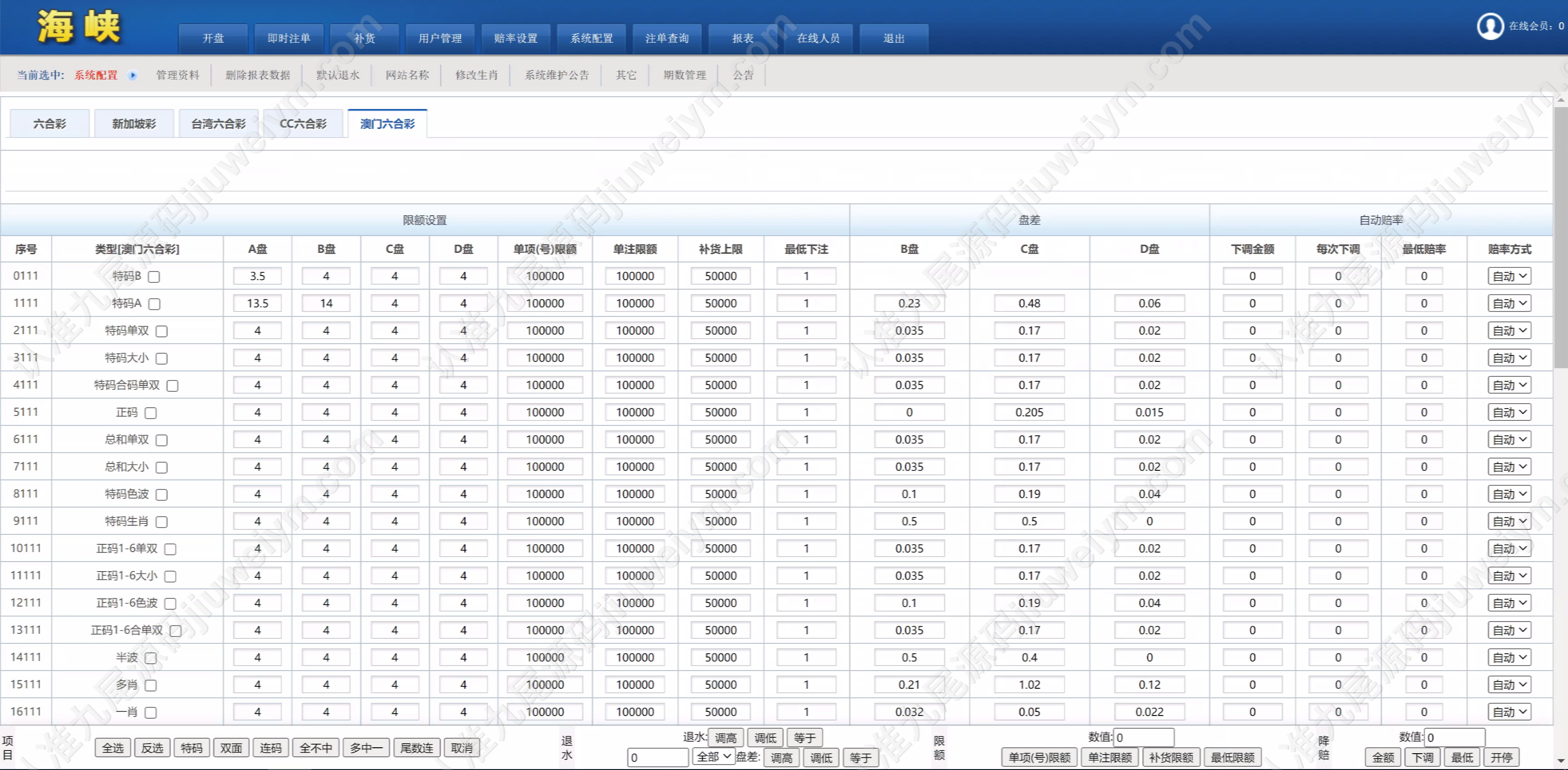Screen dimensions: 1568x770
Task: Click the 尾数连 button
Action: coord(416,748)
